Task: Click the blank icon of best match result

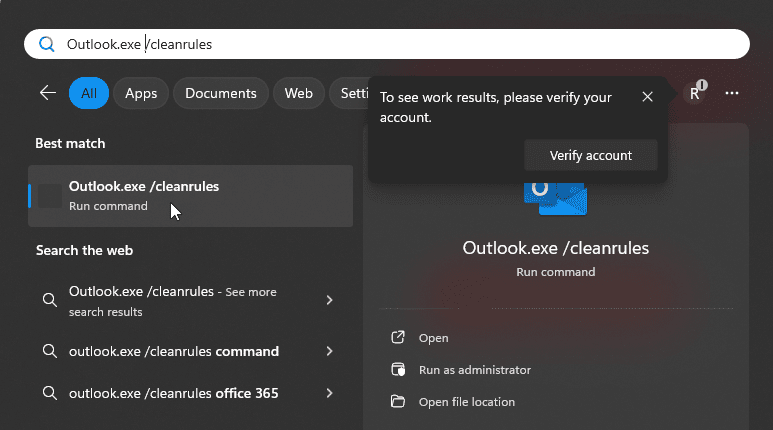Action: pyautogui.click(x=50, y=196)
